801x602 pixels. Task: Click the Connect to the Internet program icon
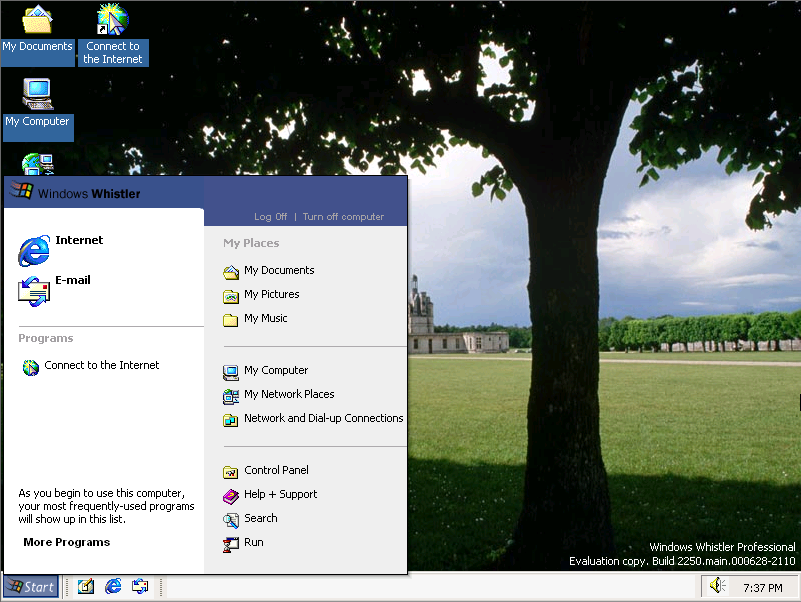click(31, 367)
